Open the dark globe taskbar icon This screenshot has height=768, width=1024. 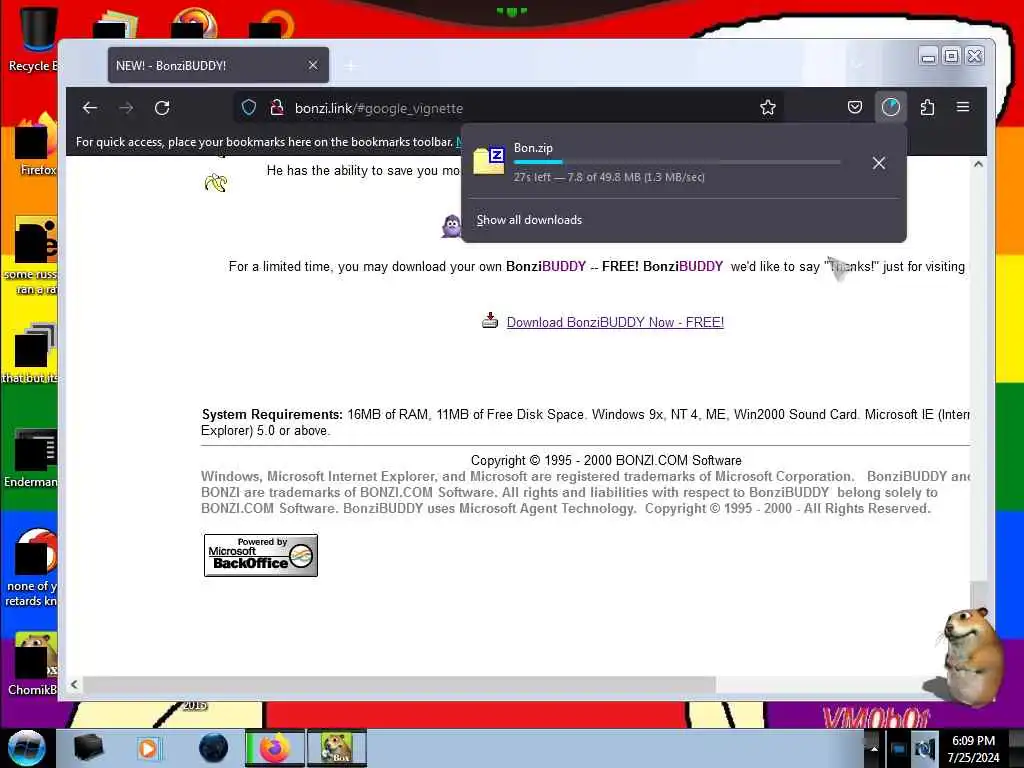pyautogui.click(x=213, y=748)
